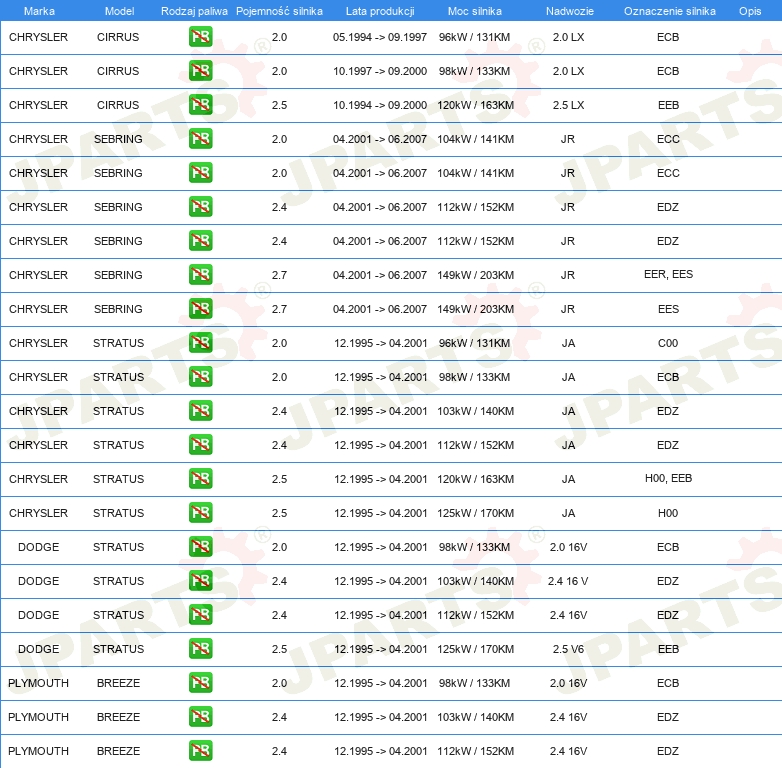Click fuel icon for Cirrus 10.1997 2.0 row

pos(200,71)
